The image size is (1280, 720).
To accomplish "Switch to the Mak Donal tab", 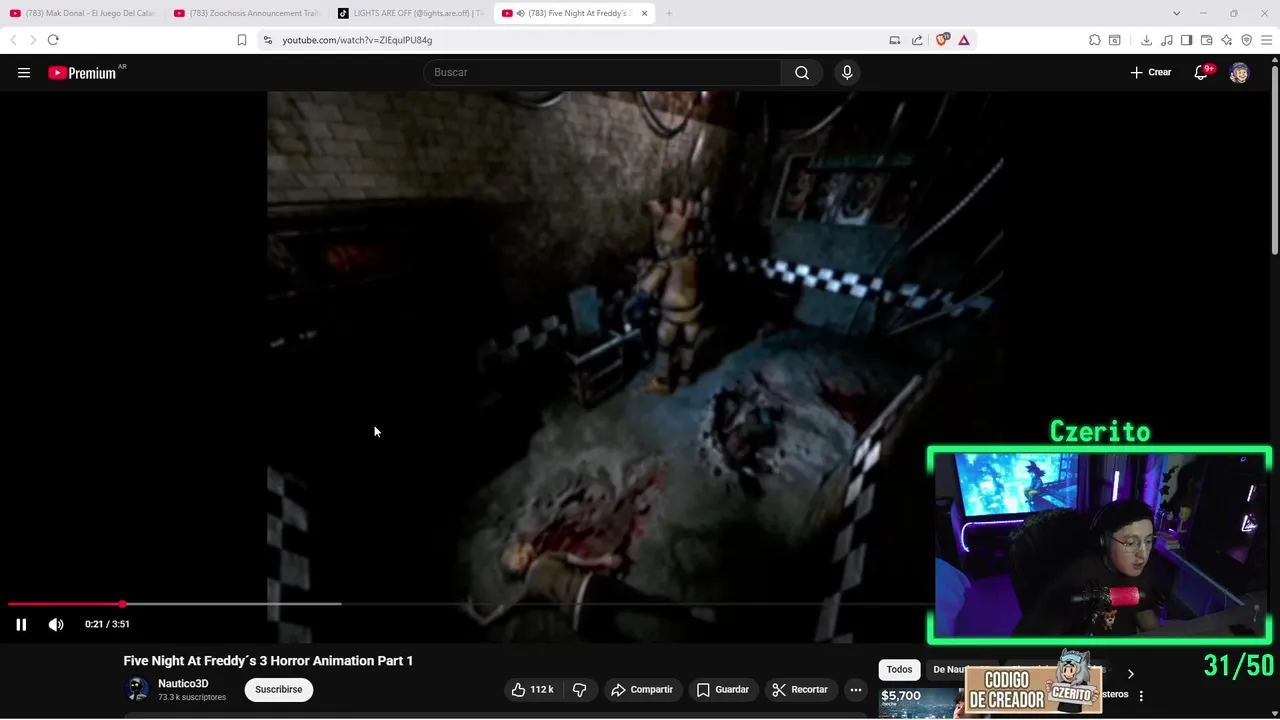I will [83, 13].
